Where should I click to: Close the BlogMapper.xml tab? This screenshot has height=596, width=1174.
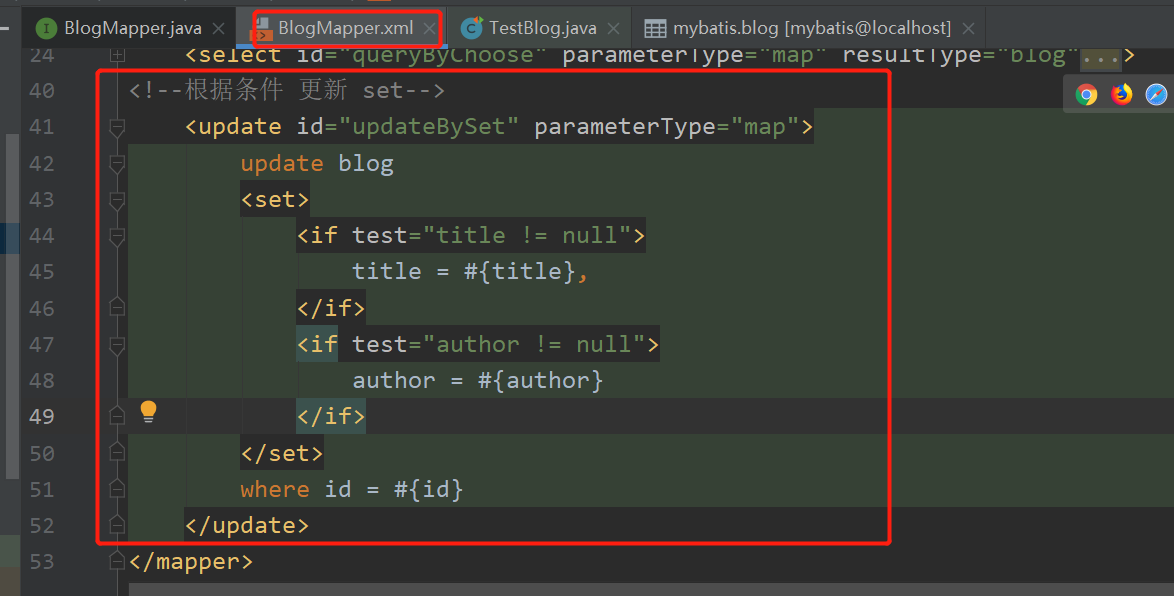[429, 28]
